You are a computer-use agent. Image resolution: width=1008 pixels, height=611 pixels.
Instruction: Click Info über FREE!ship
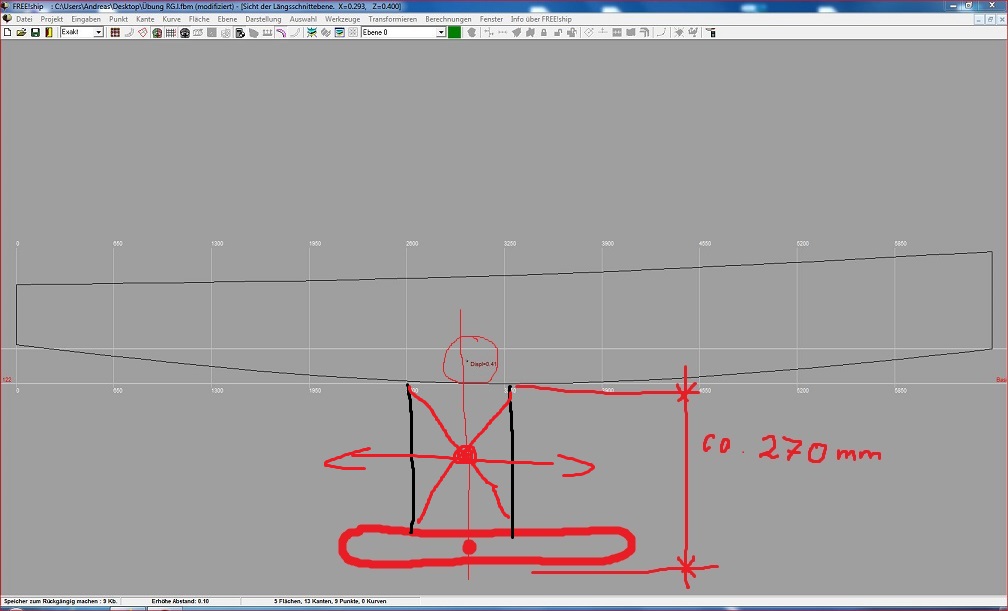click(541, 19)
